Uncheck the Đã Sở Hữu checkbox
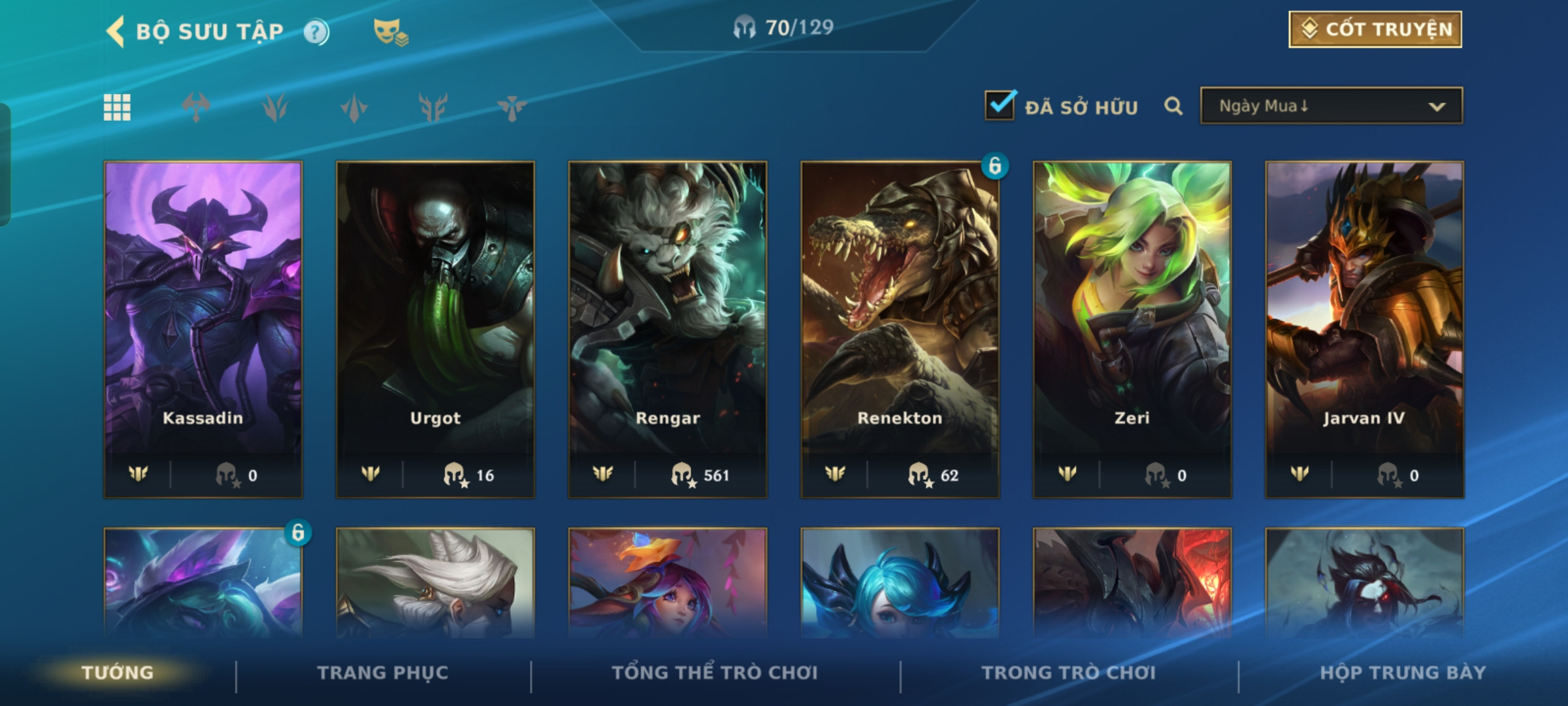1568x706 pixels. [1000, 105]
